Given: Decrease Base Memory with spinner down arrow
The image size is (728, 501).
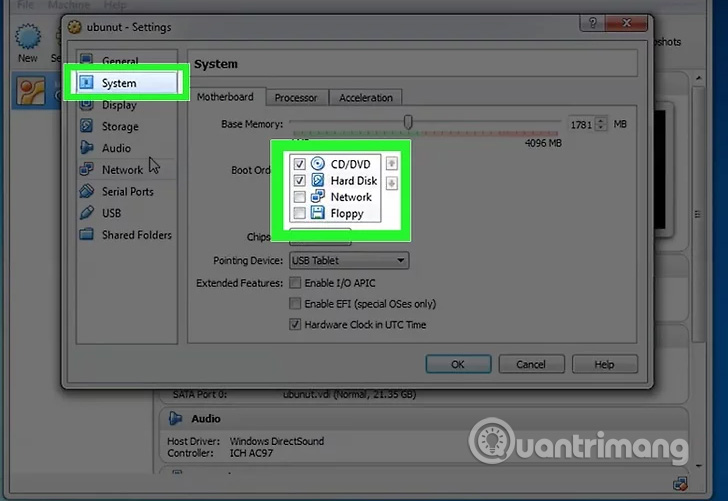Looking at the screenshot, I should pyautogui.click(x=601, y=128).
